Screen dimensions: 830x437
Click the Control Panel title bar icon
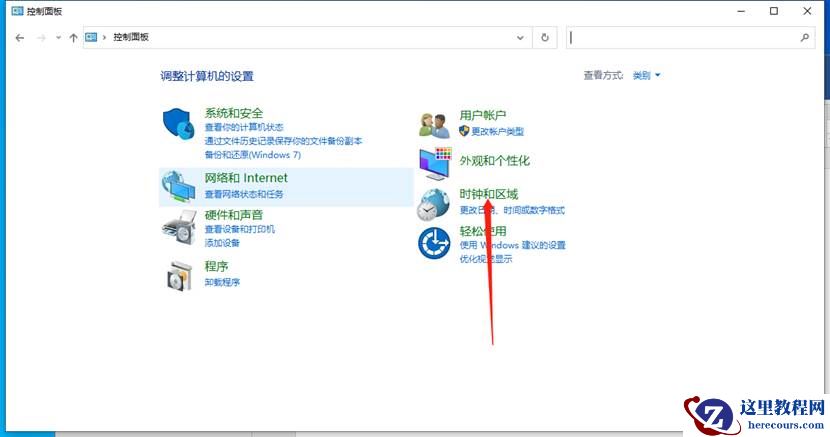coord(17,11)
